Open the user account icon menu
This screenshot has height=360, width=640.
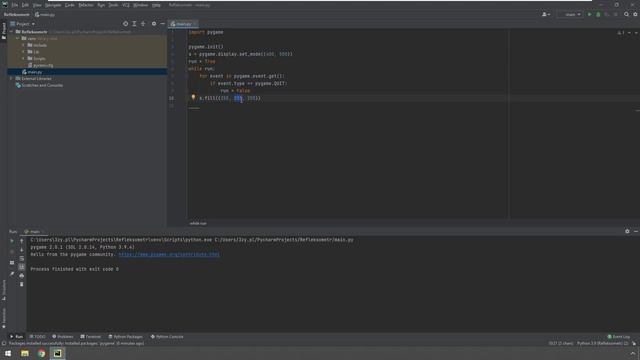coord(545,14)
